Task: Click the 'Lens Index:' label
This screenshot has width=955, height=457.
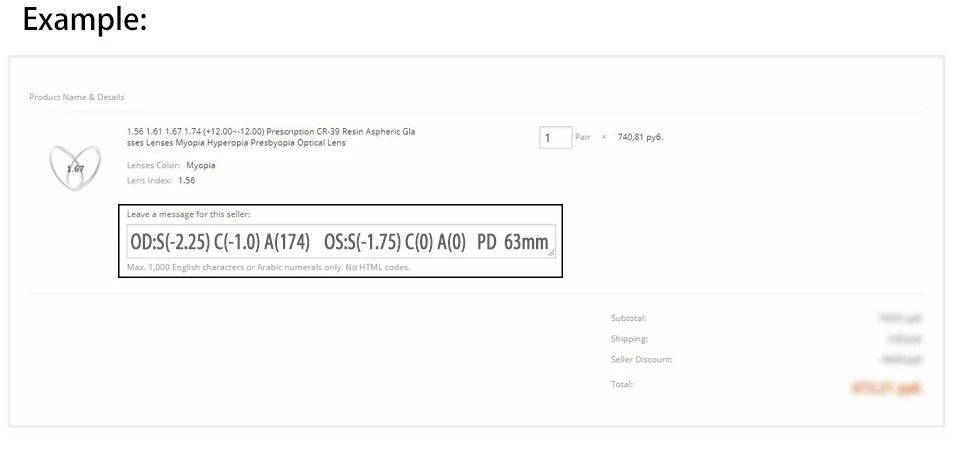Action: (150, 180)
